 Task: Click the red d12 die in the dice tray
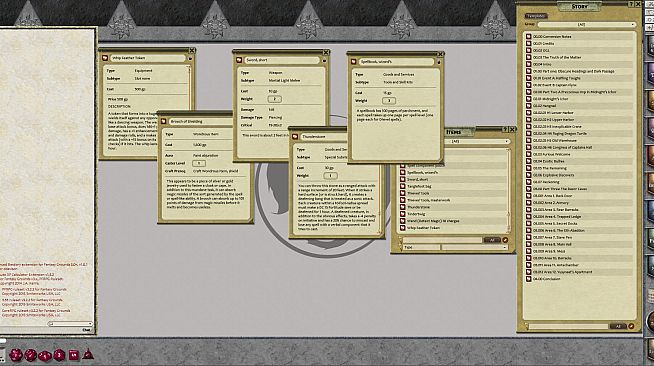pyautogui.click(x=30, y=356)
